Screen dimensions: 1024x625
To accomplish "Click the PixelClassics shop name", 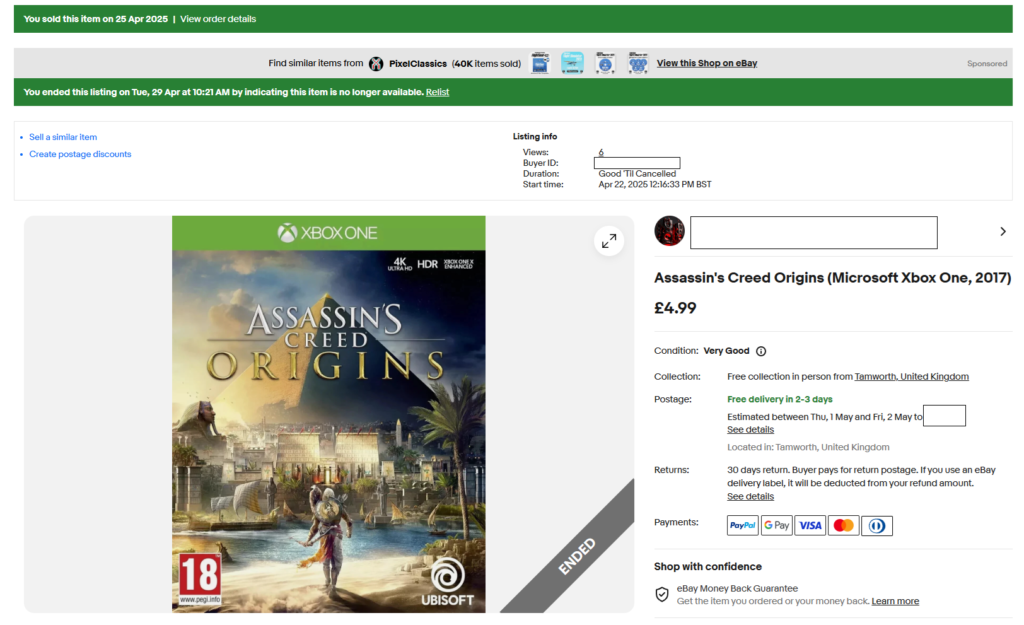I will point(418,63).
